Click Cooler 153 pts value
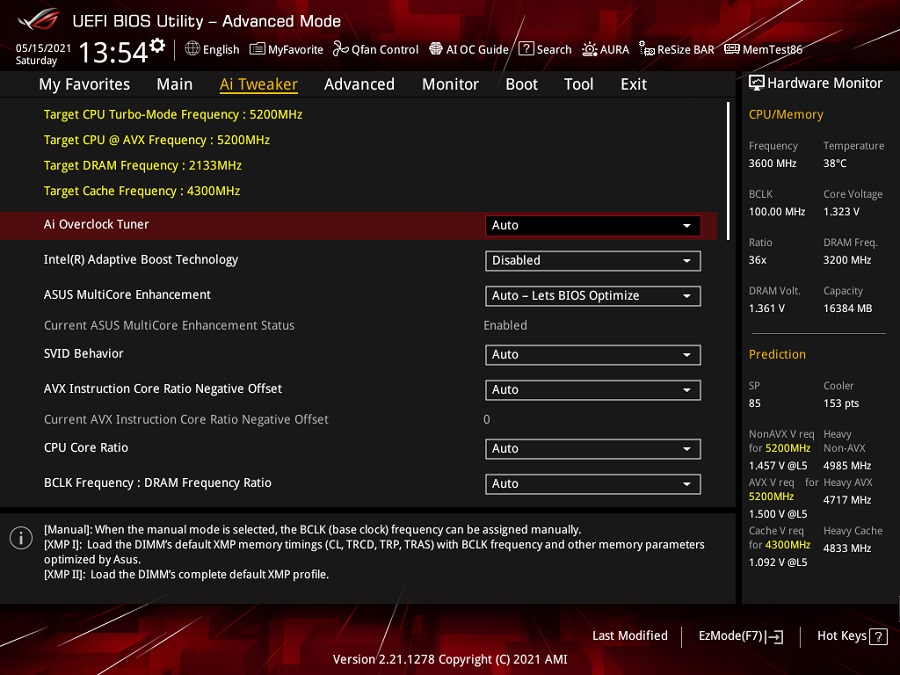The image size is (900, 675). click(841, 403)
